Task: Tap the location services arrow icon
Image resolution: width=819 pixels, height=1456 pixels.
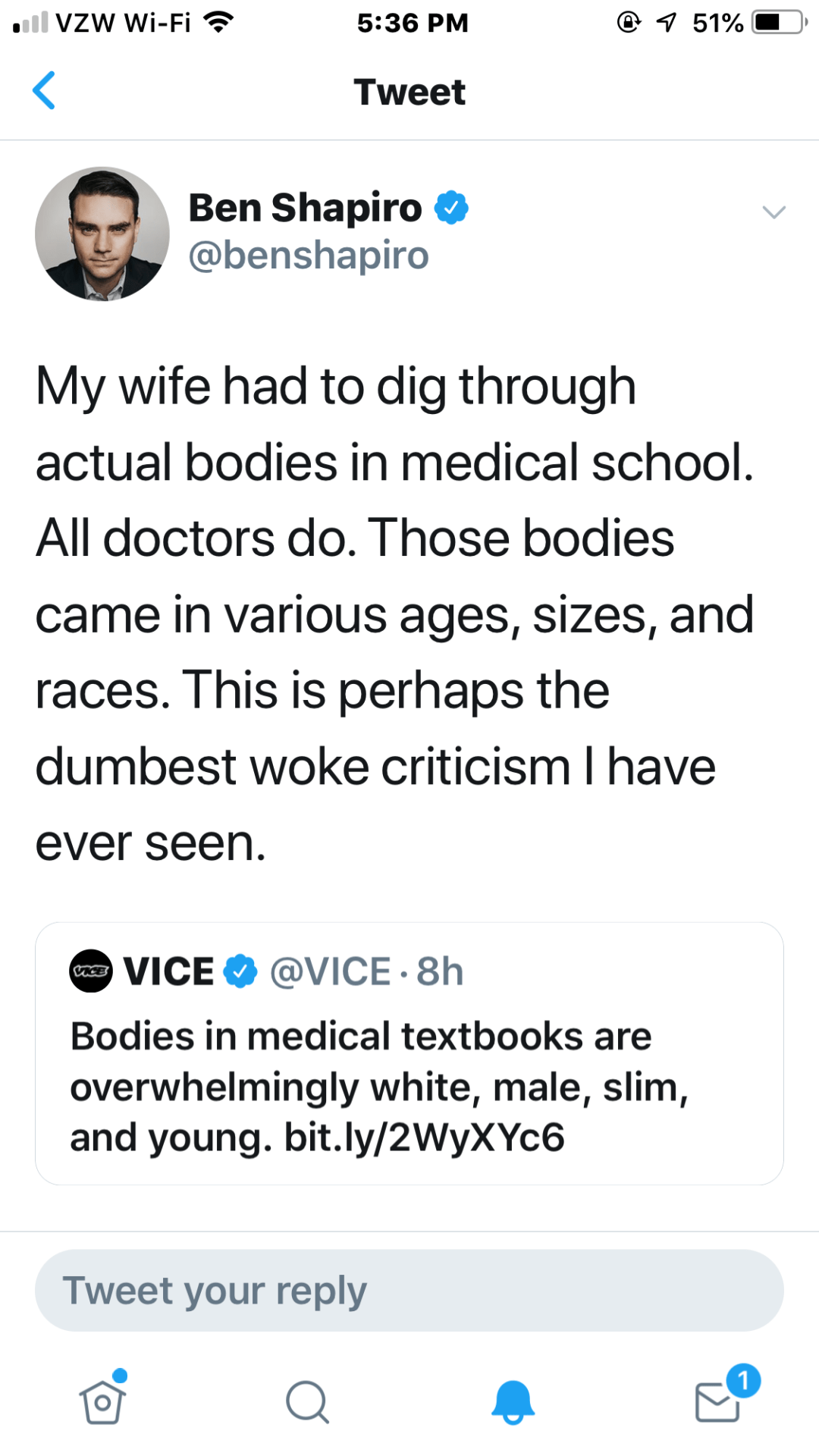Action: (x=667, y=23)
